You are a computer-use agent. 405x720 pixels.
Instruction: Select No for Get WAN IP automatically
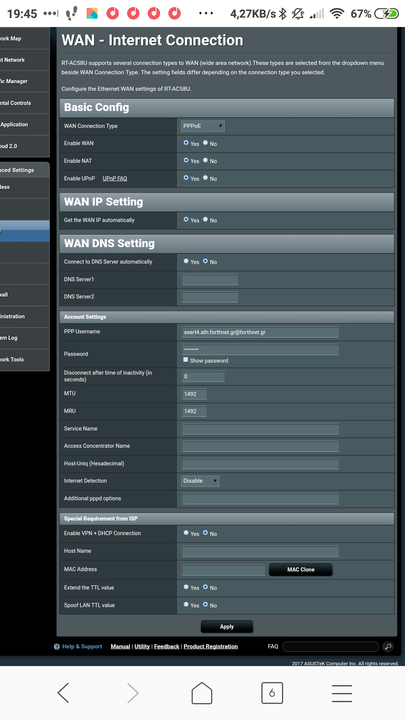(x=205, y=219)
